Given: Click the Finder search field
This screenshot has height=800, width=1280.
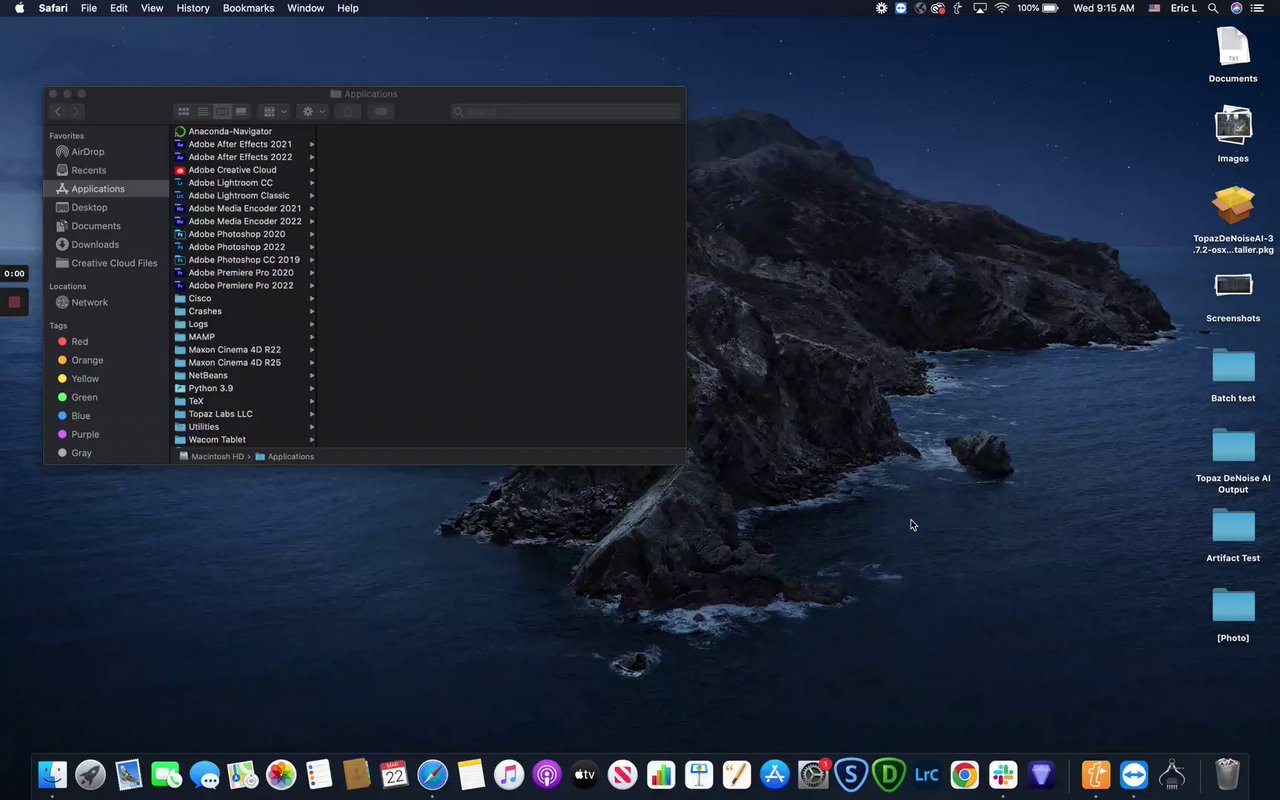Looking at the screenshot, I should tap(565, 112).
